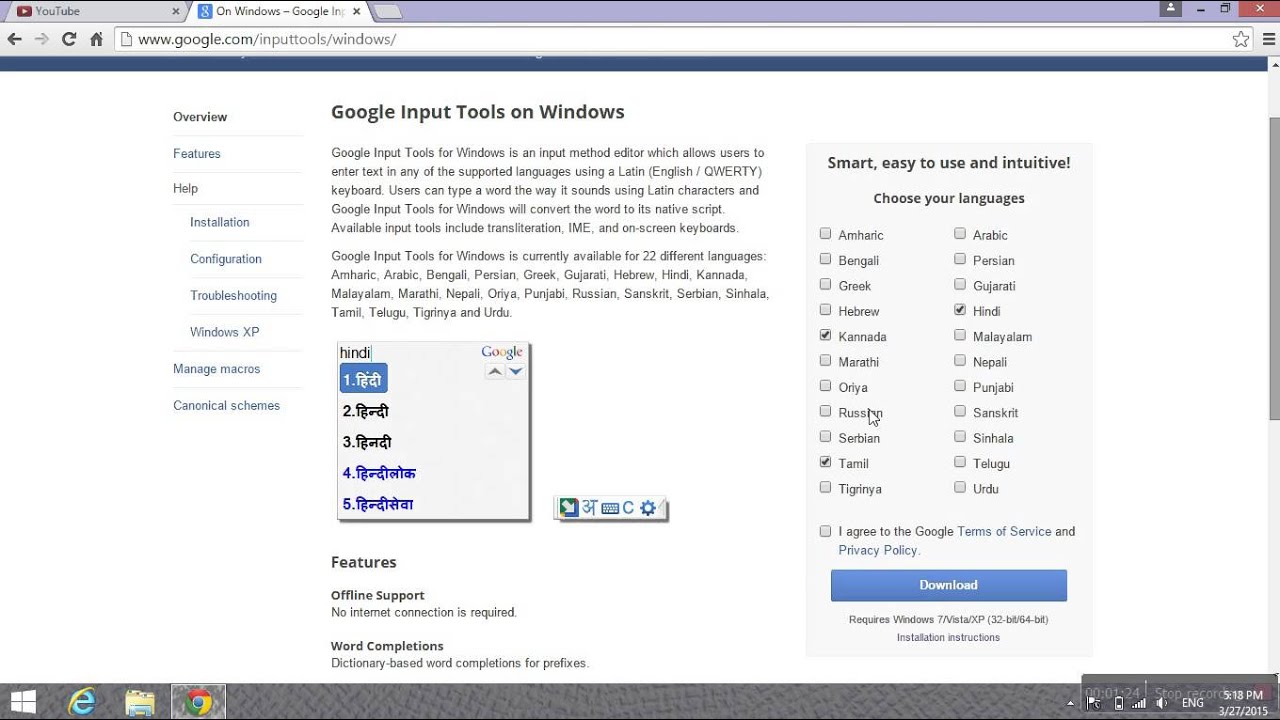The width and height of the screenshot is (1280, 720).
Task: Open the Manage macros link
Action: coord(216,369)
